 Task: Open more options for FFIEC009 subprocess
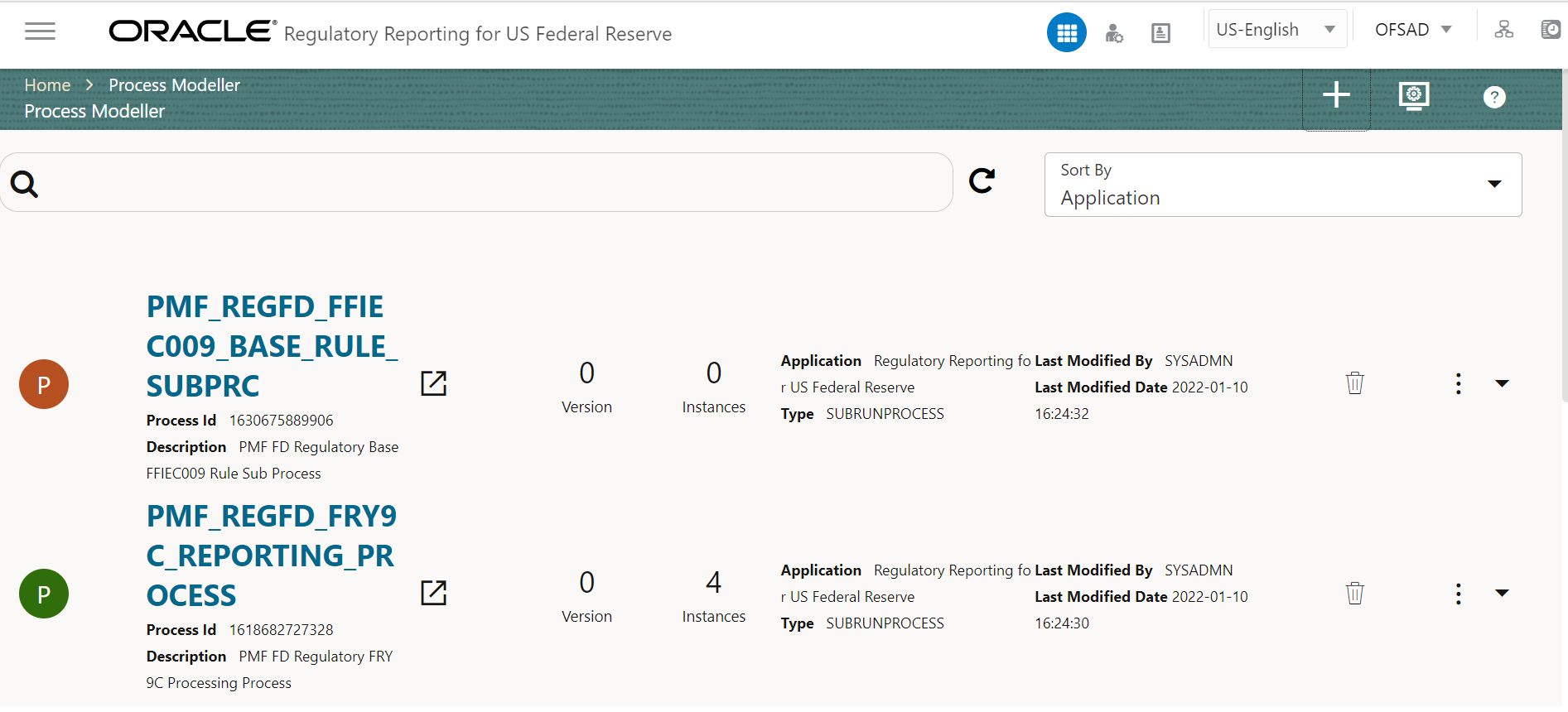click(1459, 383)
